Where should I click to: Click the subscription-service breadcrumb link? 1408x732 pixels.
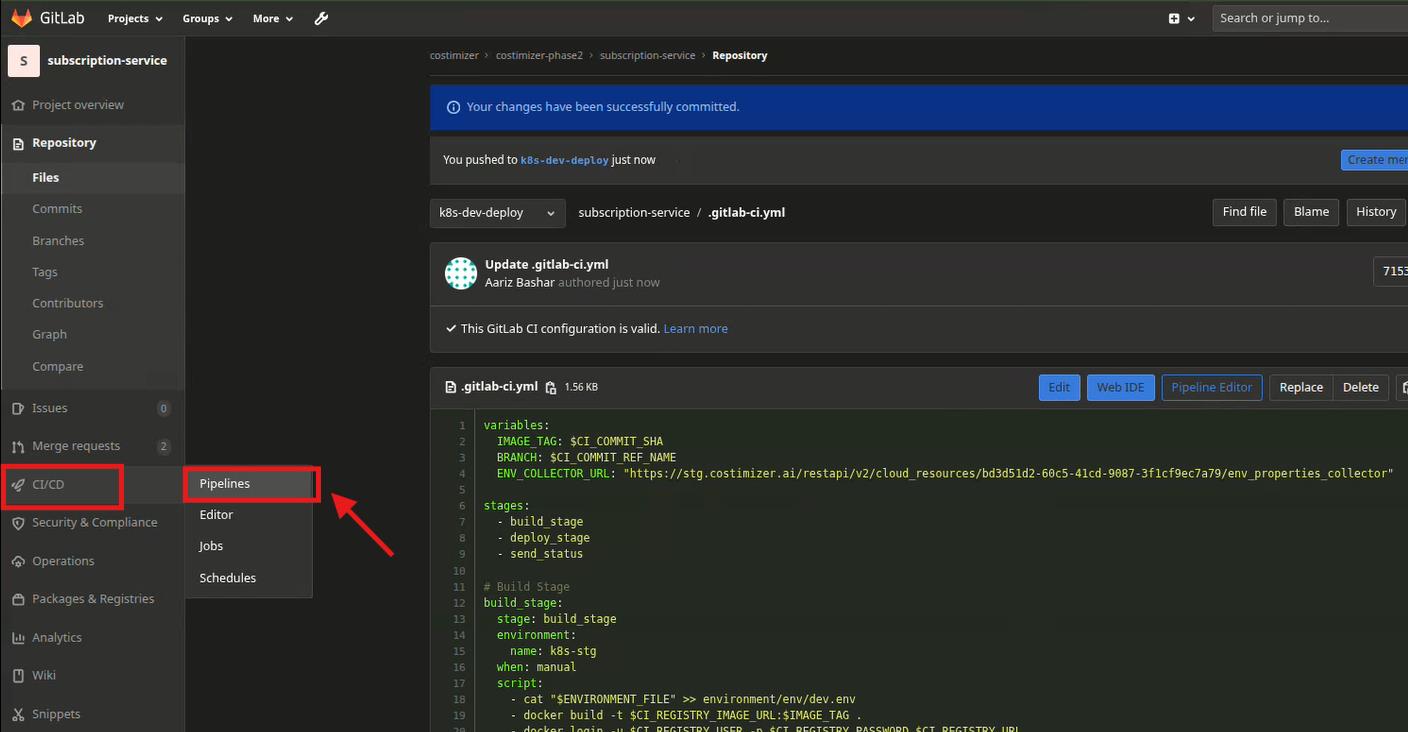tap(647, 56)
